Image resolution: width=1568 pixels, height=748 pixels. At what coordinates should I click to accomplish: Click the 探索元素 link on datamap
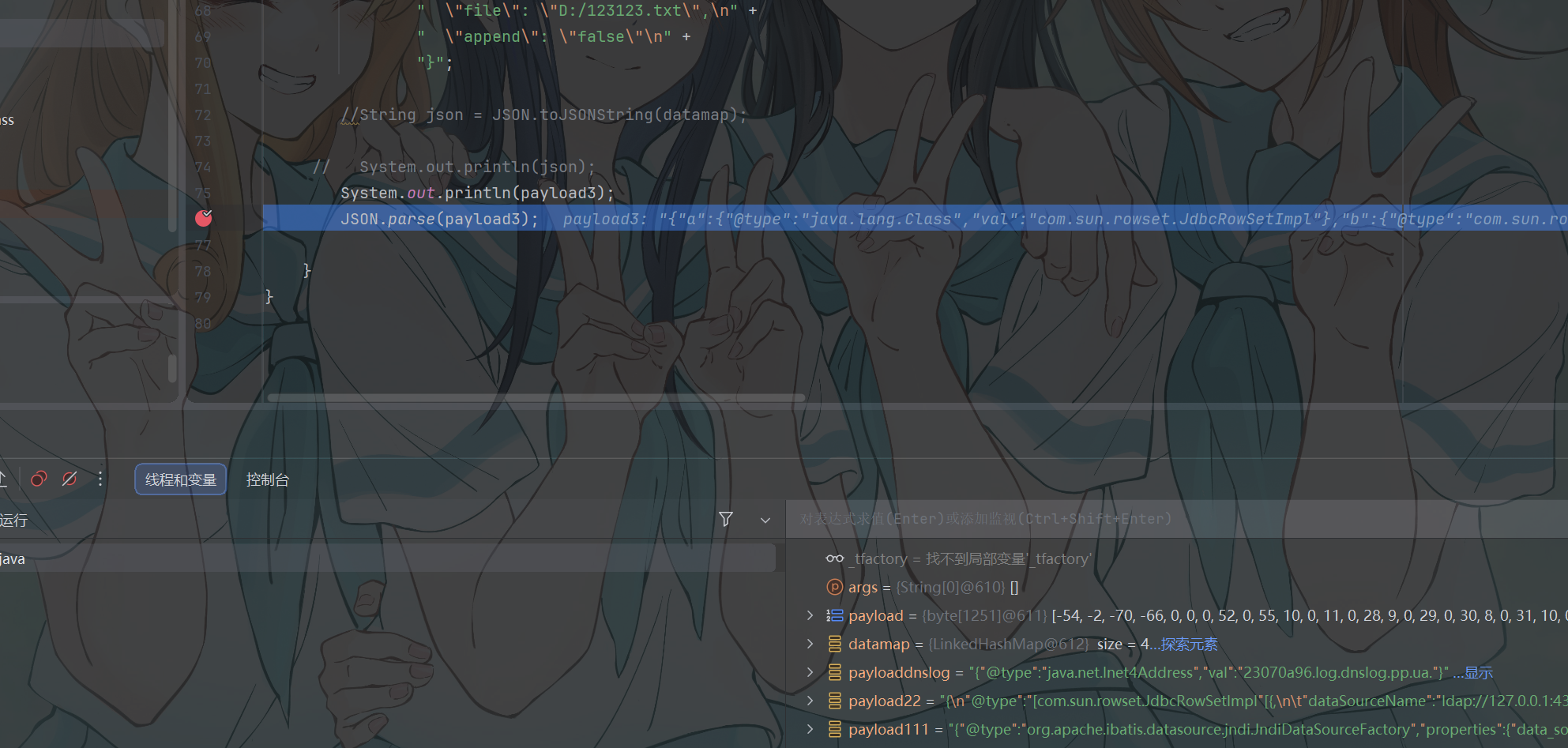pyautogui.click(x=1189, y=645)
